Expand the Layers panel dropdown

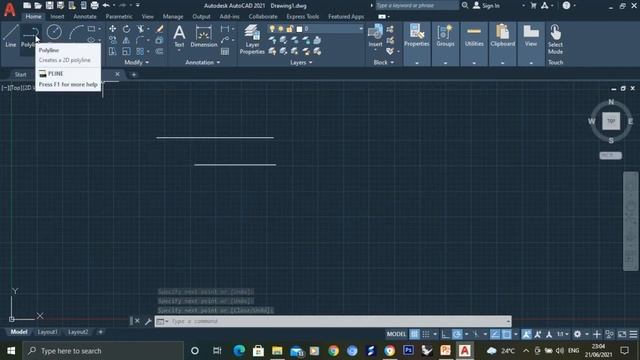tap(301, 62)
